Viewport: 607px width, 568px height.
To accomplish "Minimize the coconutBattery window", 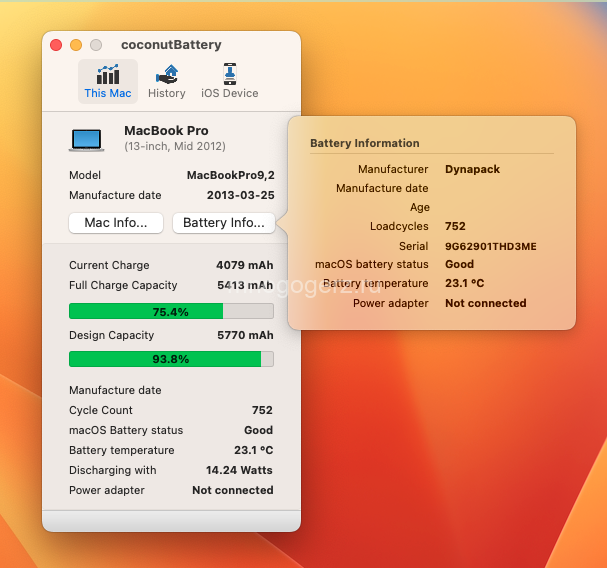I will tap(76, 45).
